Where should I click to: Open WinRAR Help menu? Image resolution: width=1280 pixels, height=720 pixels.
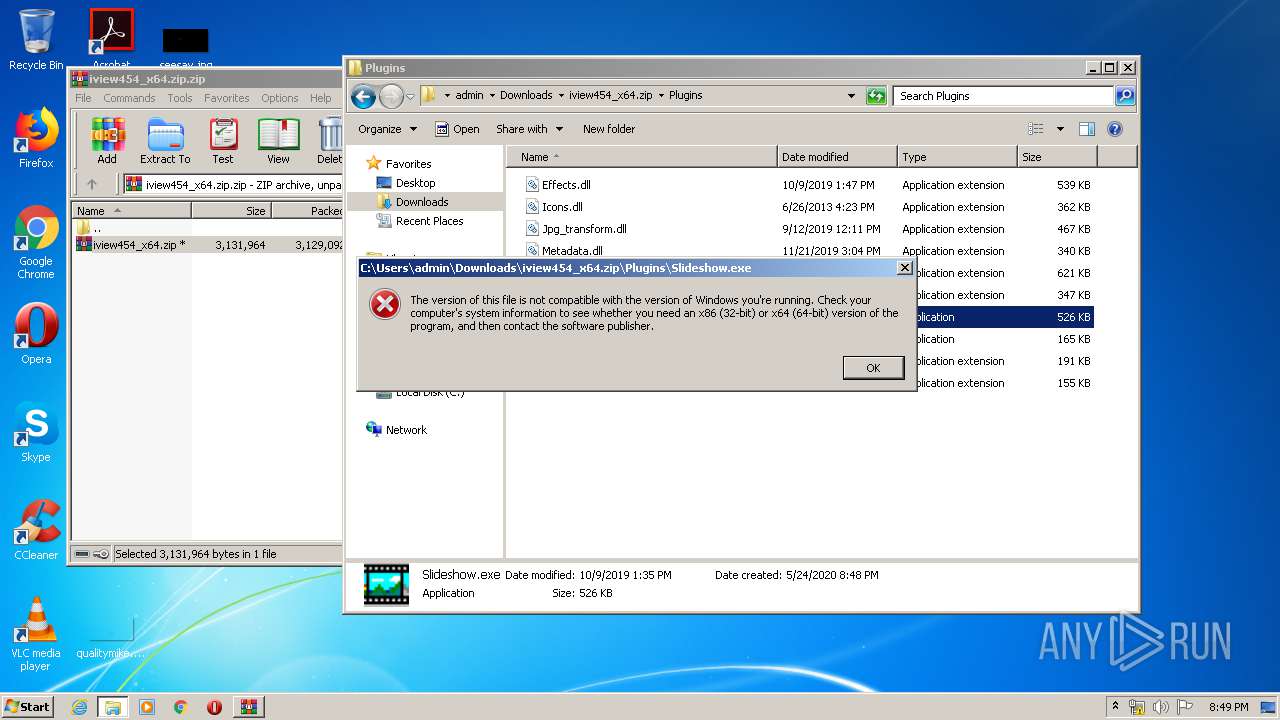(320, 98)
